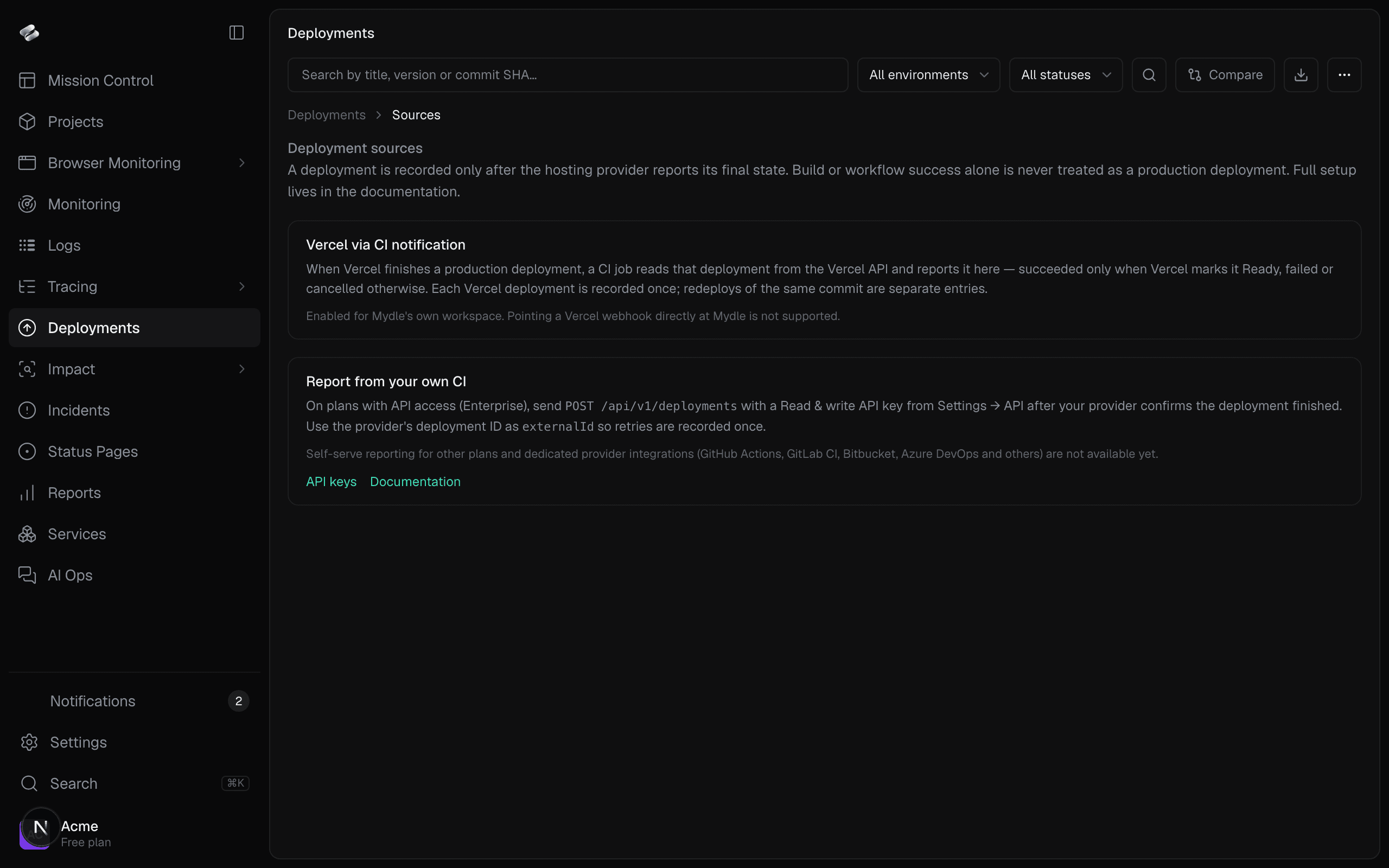Click the 'Deployment sources' heading
This screenshot has width=1389, height=868.
point(355,148)
